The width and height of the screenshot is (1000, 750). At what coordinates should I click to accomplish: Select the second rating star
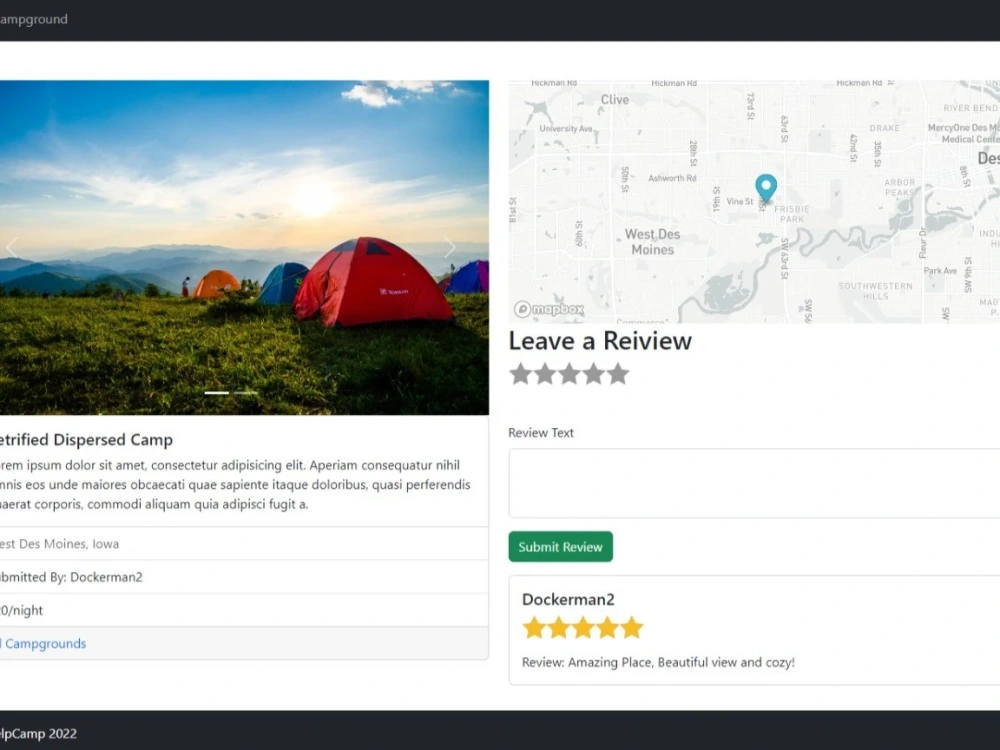pyautogui.click(x=545, y=374)
